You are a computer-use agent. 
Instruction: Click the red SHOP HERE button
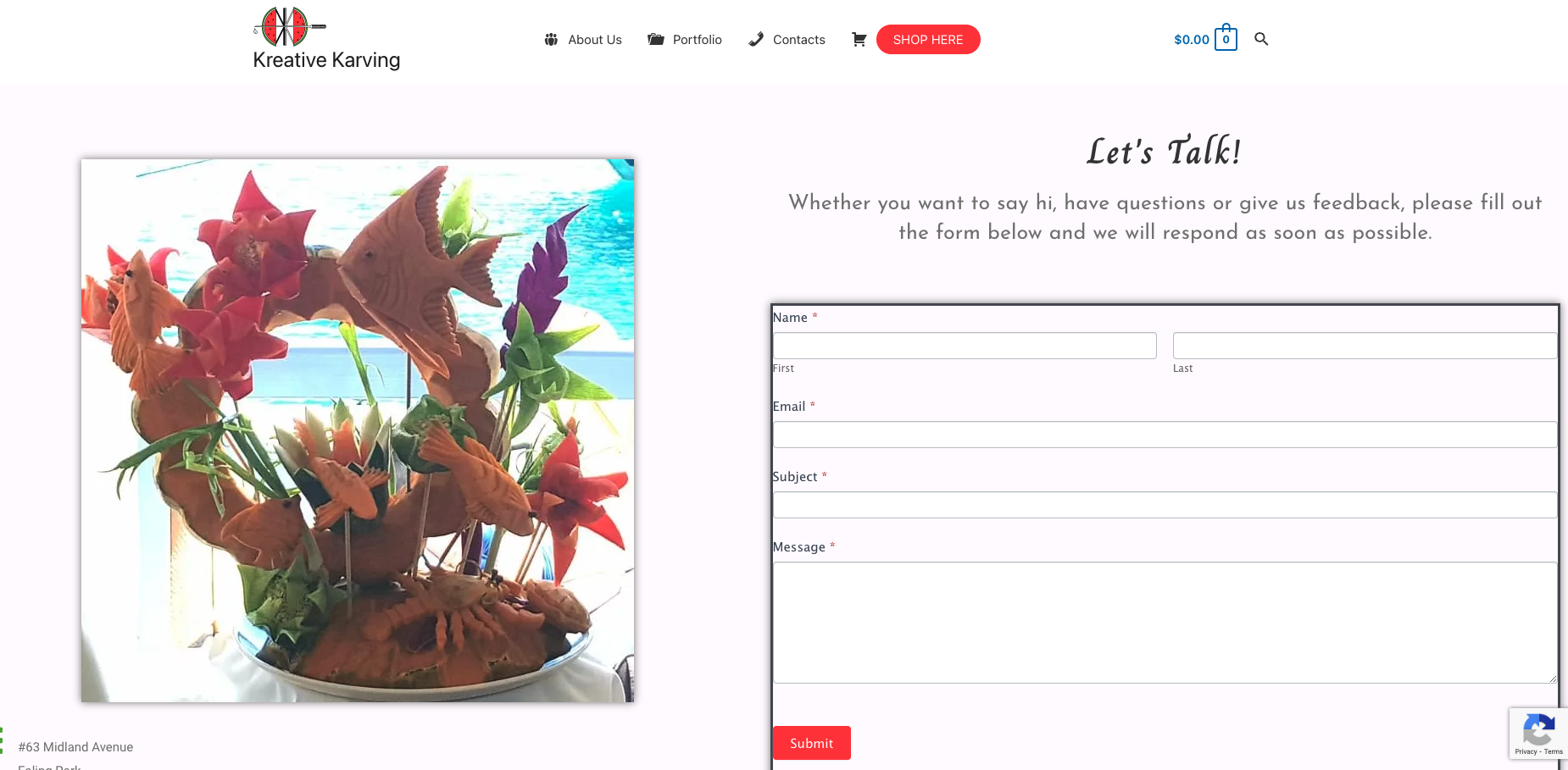(x=928, y=40)
